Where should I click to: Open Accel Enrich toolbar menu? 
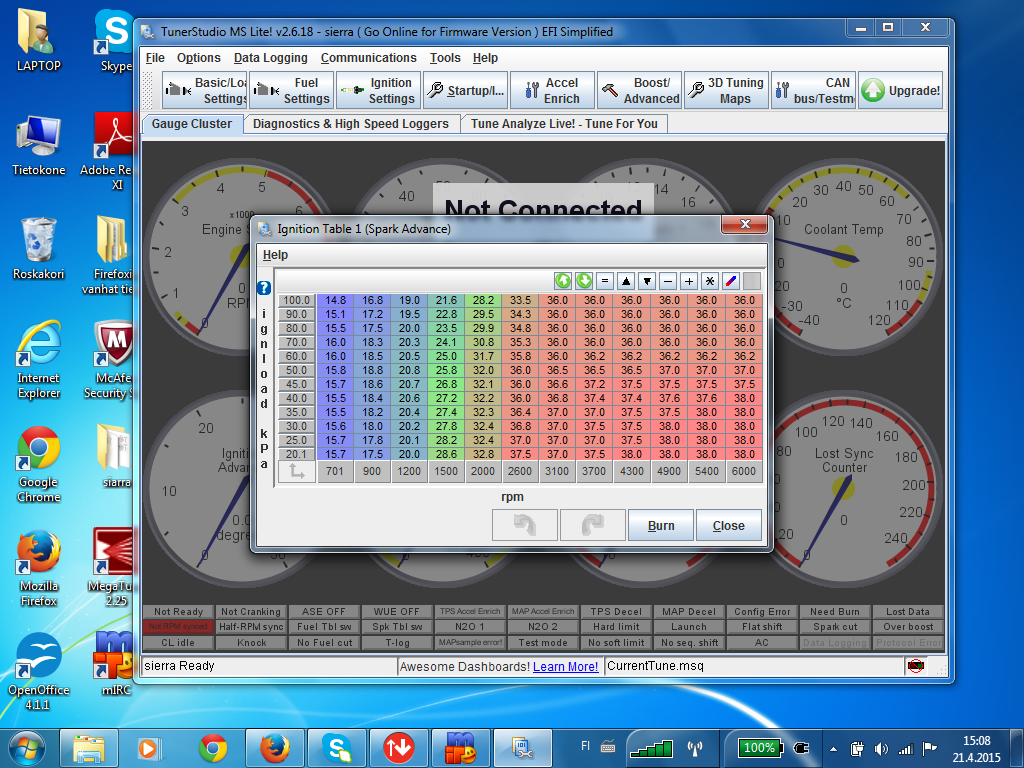[552, 90]
